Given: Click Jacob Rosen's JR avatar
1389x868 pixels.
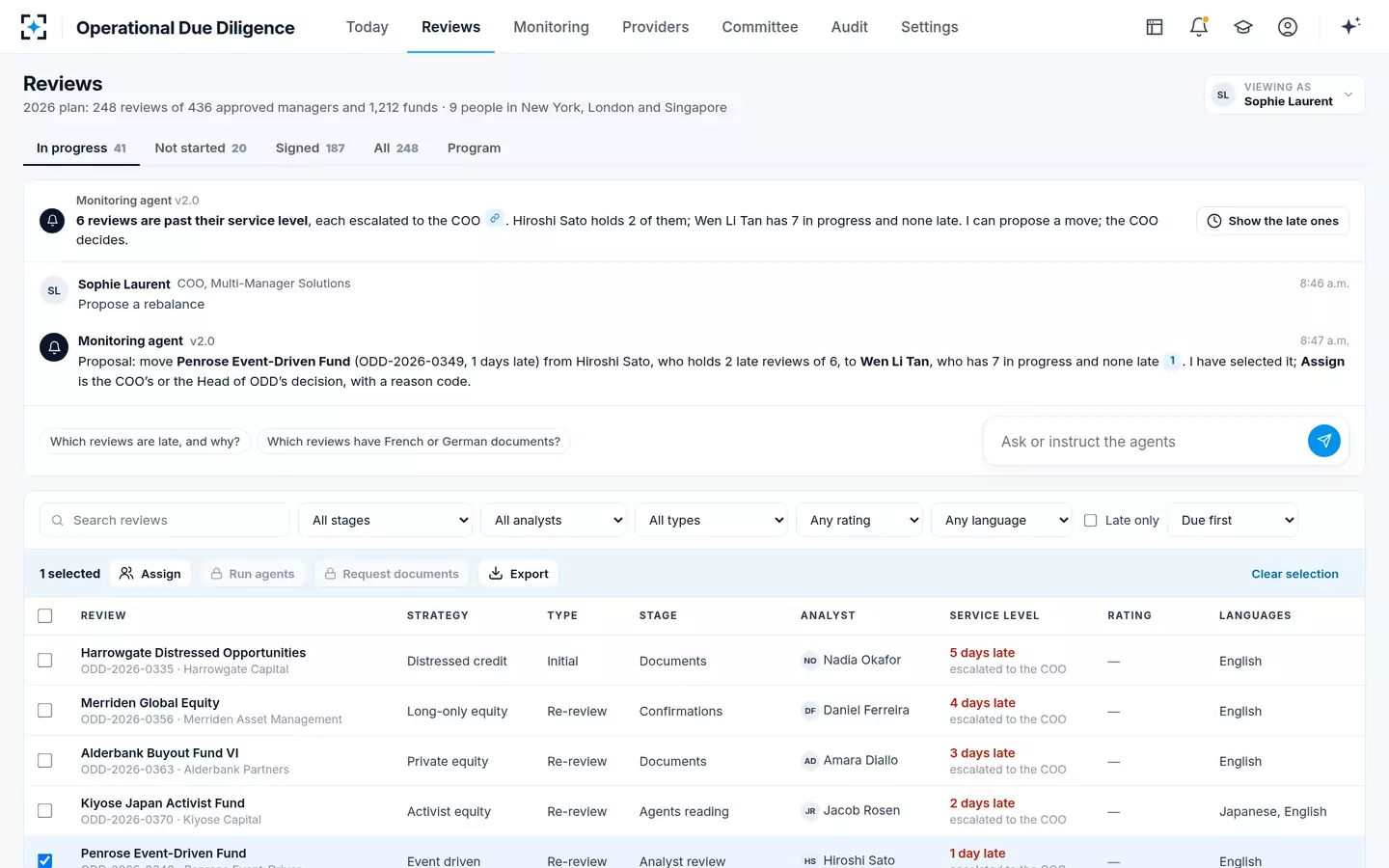Looking at the screenshot, I should [810, 811].
